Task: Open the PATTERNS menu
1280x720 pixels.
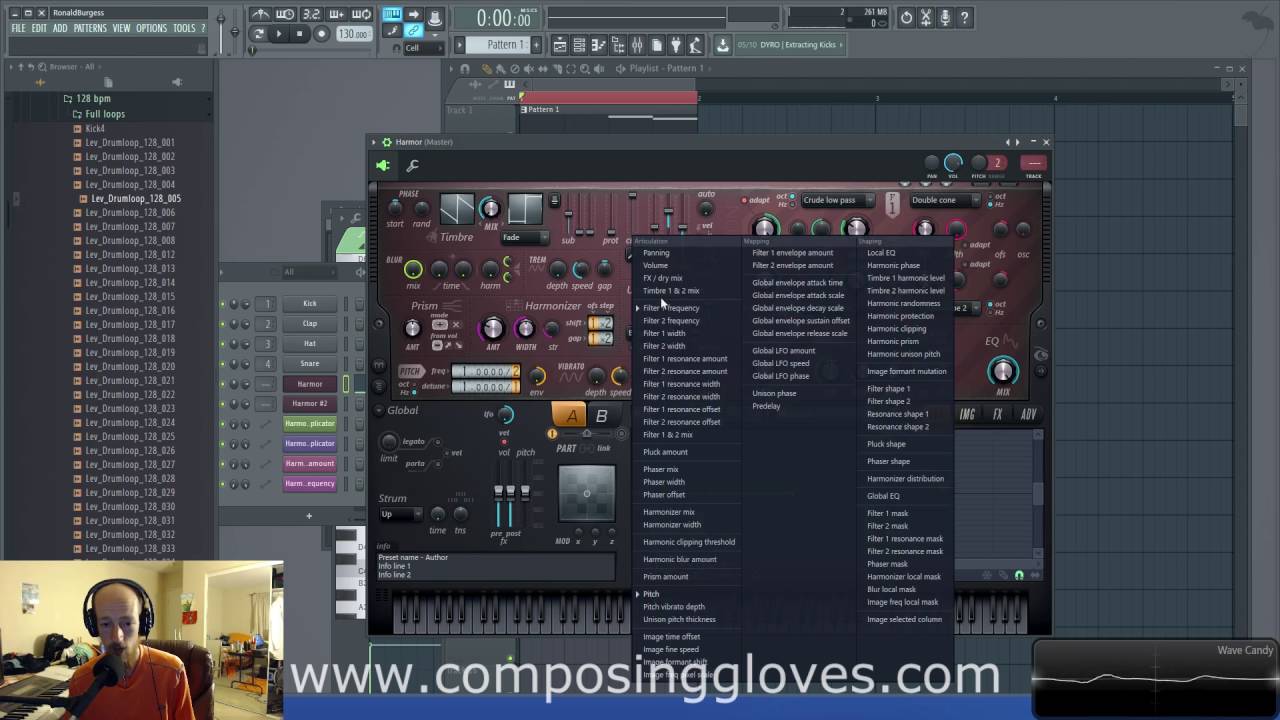Action: tap(90, 28)
